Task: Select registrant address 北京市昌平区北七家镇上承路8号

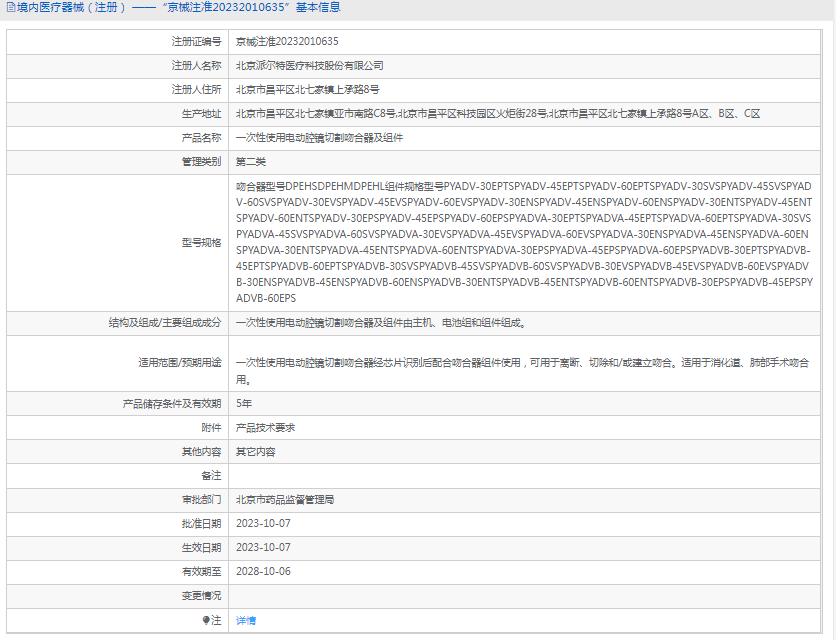Action: coord(308,90)
